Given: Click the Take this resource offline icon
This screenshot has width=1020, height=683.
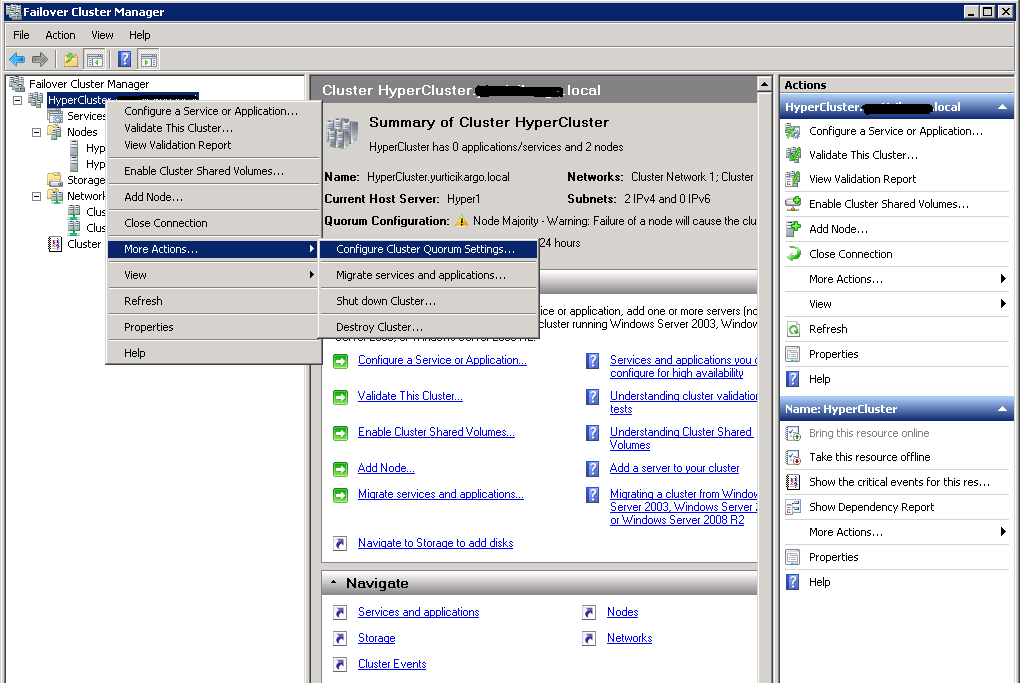Looking at the screenshot, I should tap(793, 457).
